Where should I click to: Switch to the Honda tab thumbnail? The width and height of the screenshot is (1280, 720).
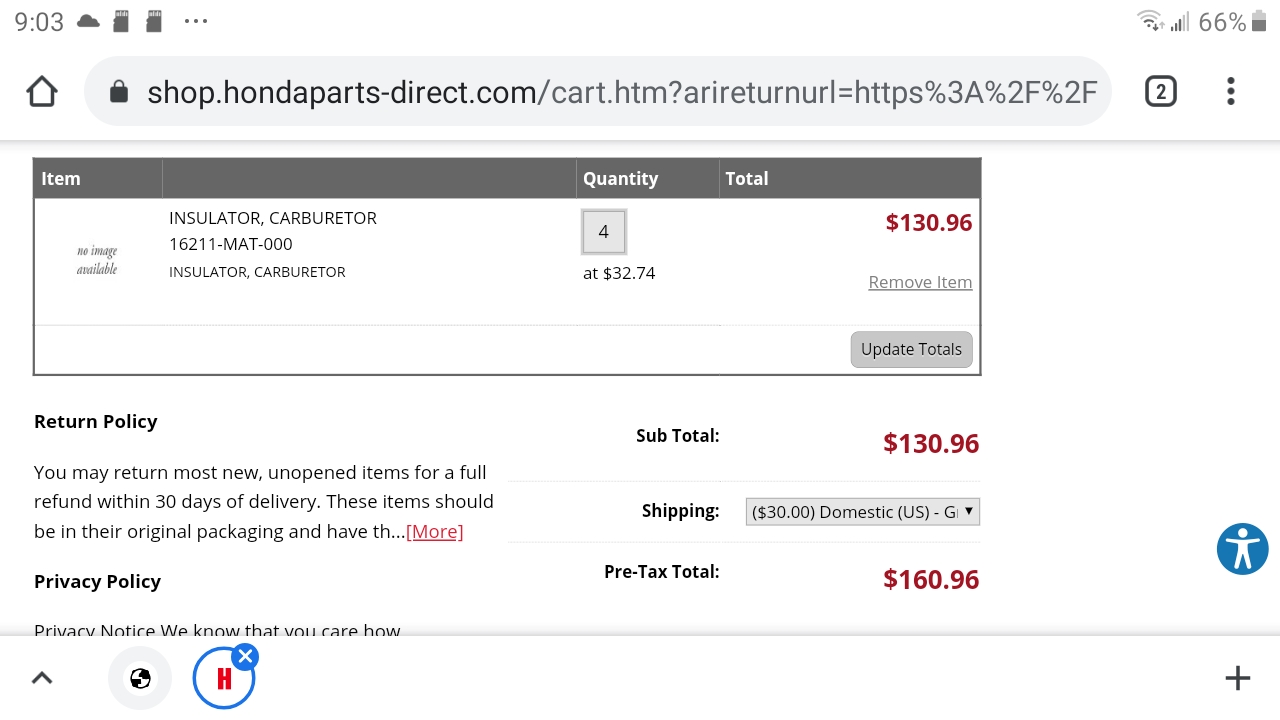click(224, 679)
